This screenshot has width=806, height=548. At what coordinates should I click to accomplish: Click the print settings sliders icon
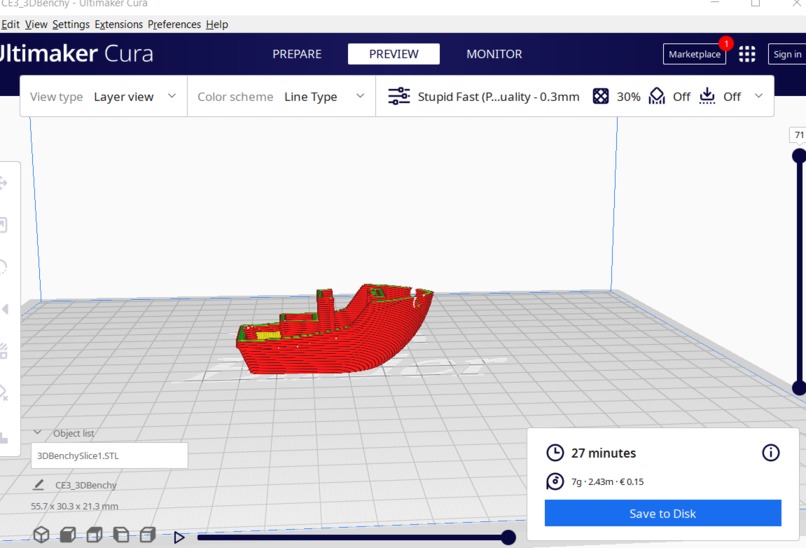pyautogui.click(x=399, y=96)
